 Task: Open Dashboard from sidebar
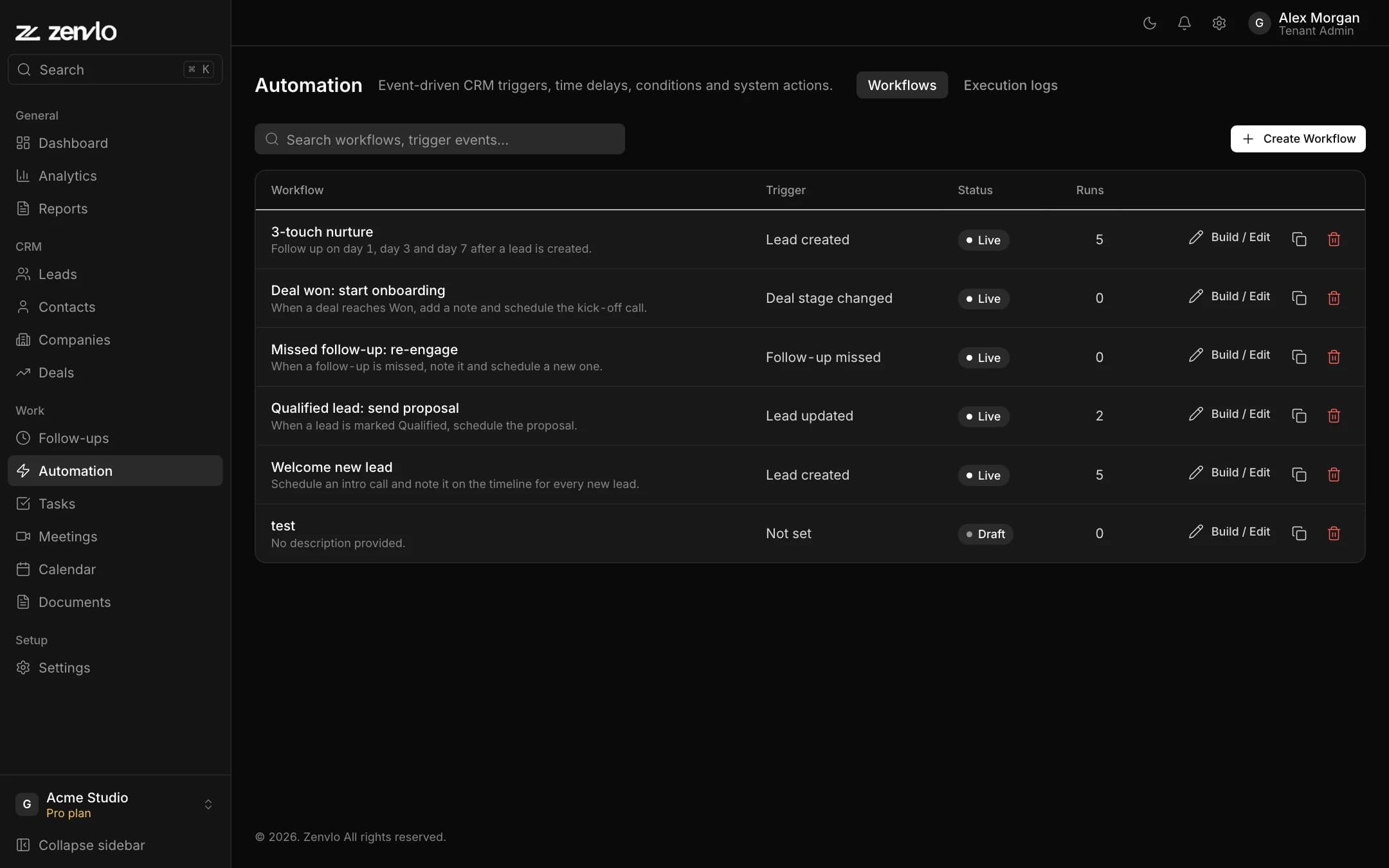[115, 143]
